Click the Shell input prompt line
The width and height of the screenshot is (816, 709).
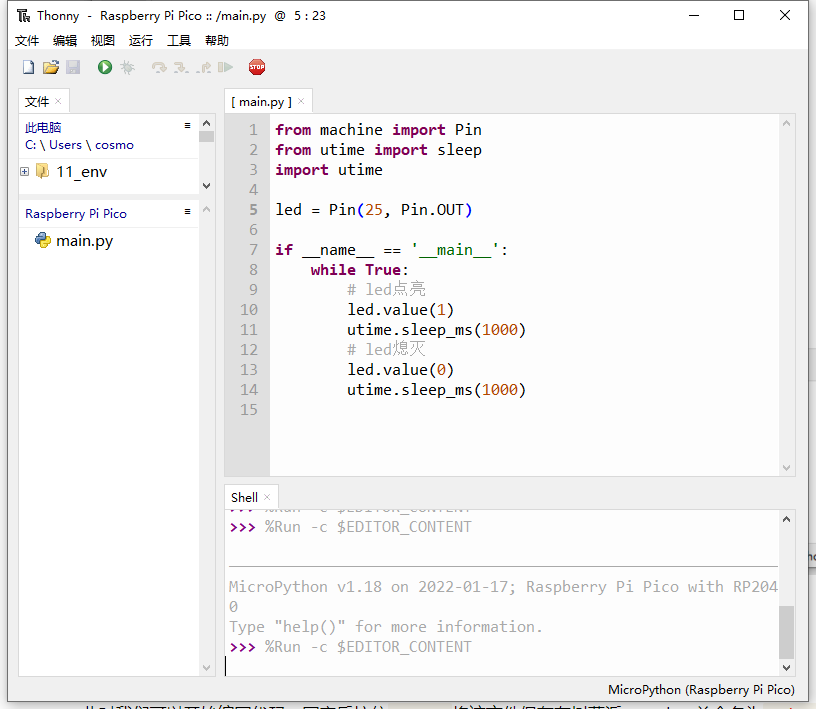tap(502, 666)
